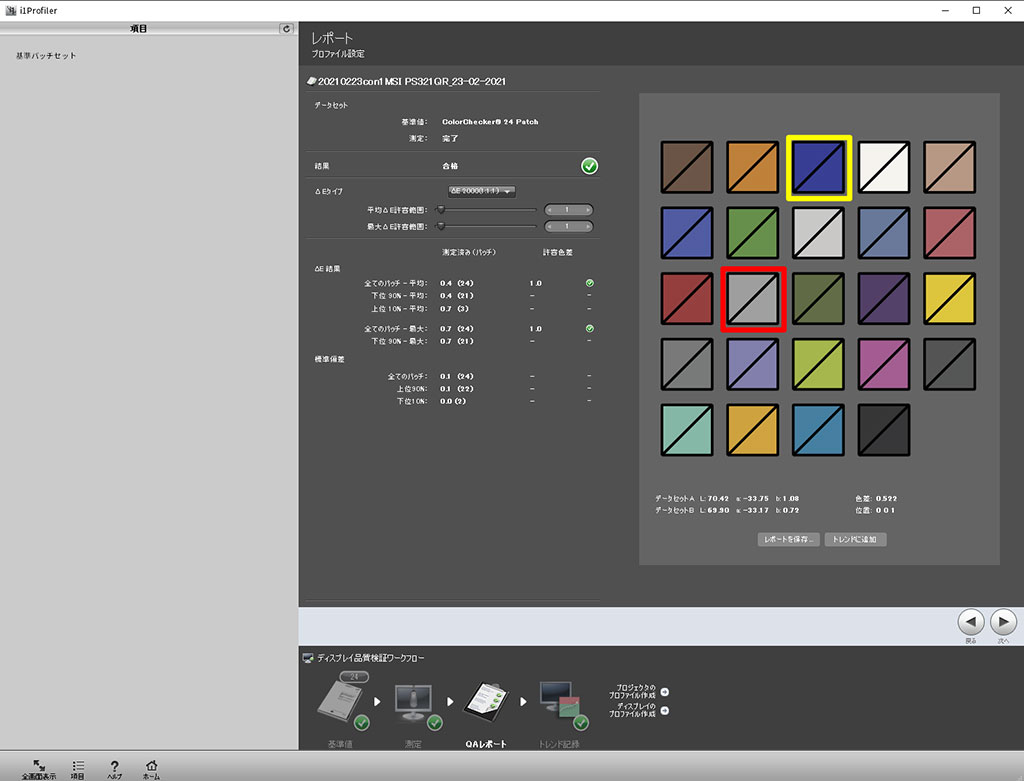Go to ホーム using the house icon
The image size is (1024, 781).
(151, 766)
